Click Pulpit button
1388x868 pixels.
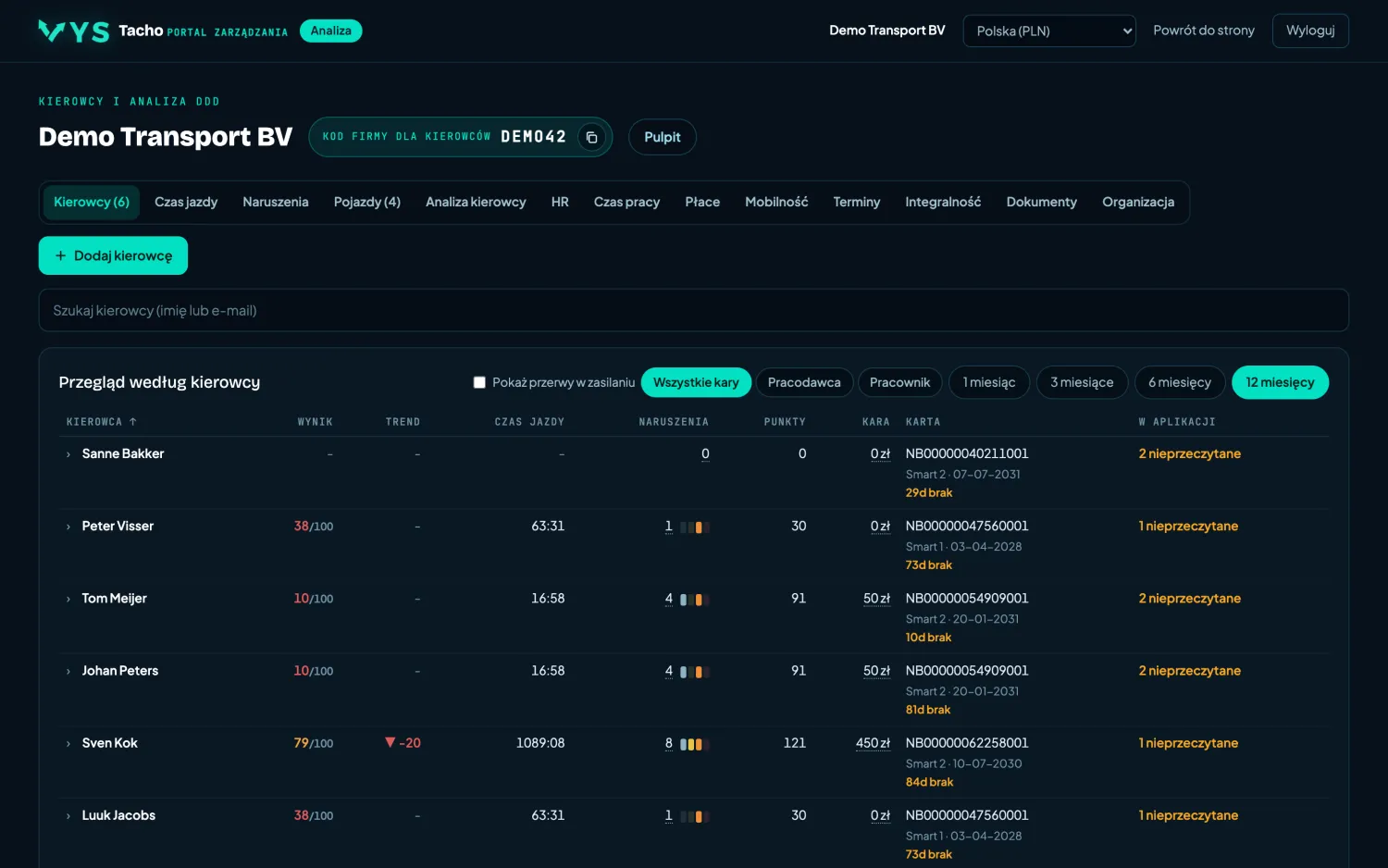(x=663, y=137)
